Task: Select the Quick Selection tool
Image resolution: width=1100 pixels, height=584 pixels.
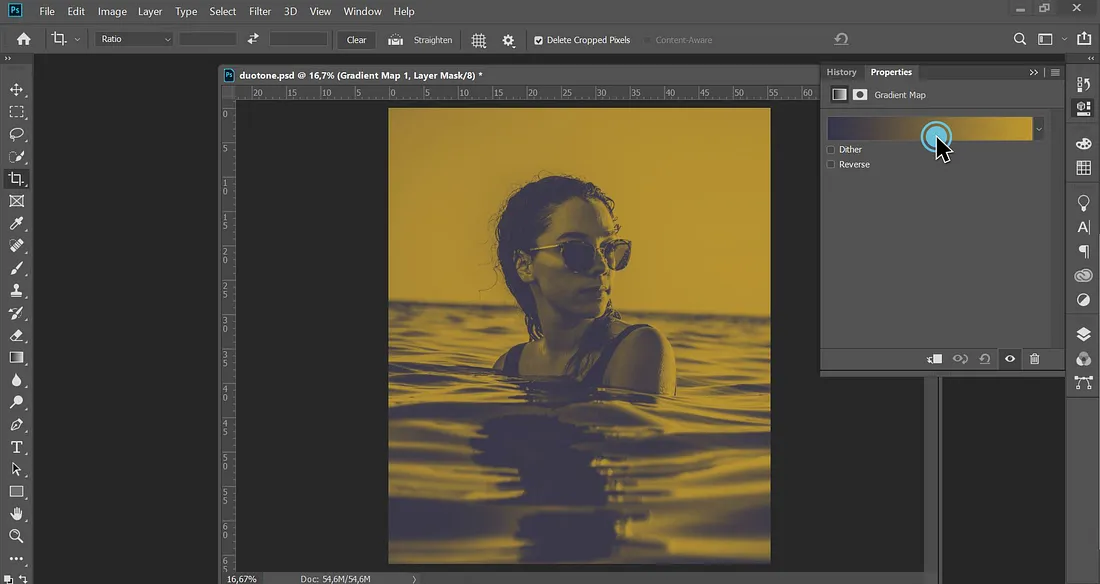Action: click(16, 157)
